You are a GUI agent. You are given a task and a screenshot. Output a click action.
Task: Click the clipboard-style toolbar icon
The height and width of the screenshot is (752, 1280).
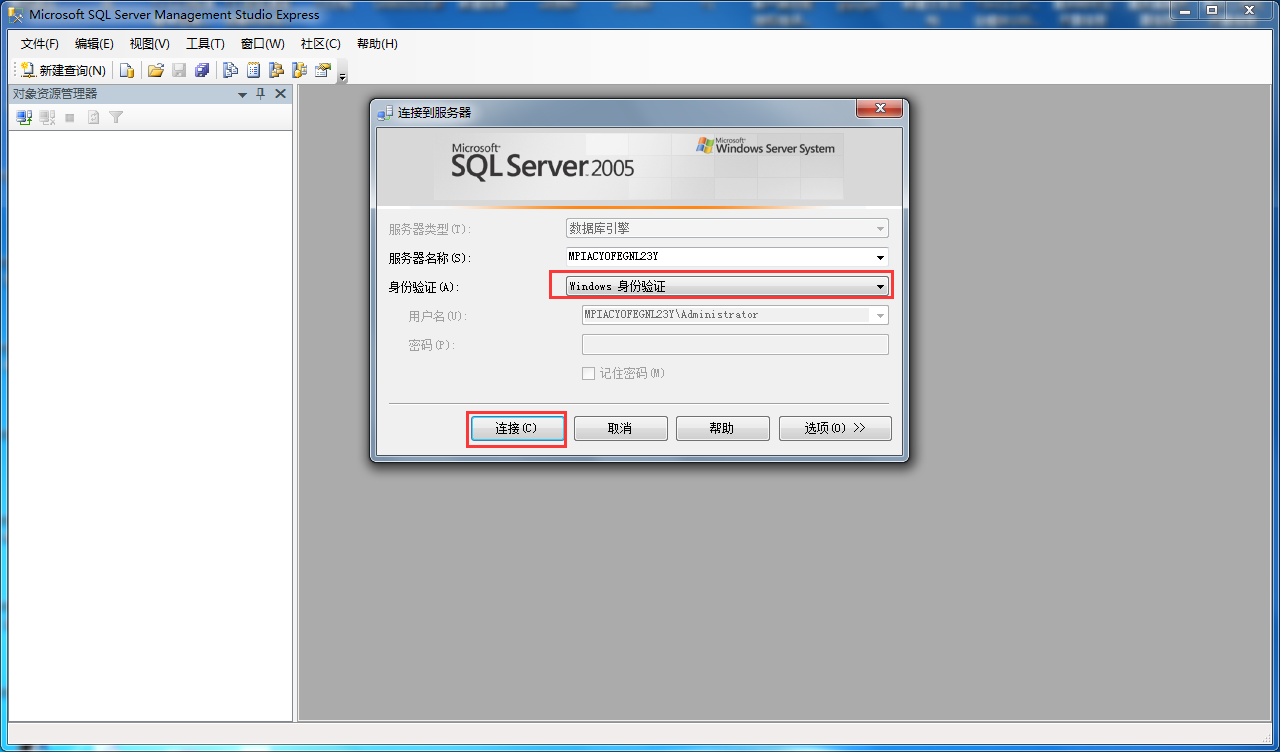pyautogui.click(x=253, y=70)
